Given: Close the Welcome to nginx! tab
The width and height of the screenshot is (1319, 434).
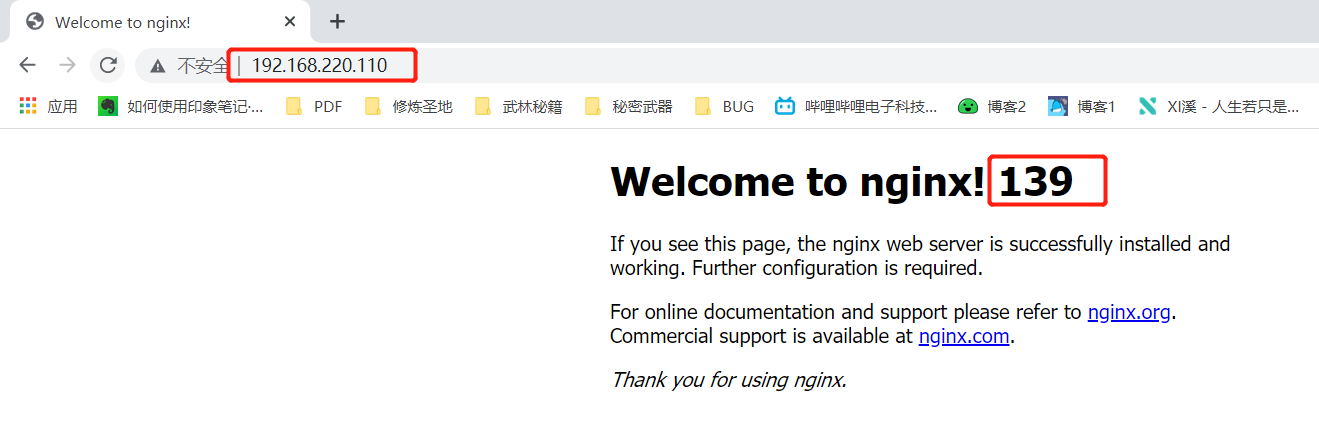Looking at the screenshot, I should pos(290,21).
